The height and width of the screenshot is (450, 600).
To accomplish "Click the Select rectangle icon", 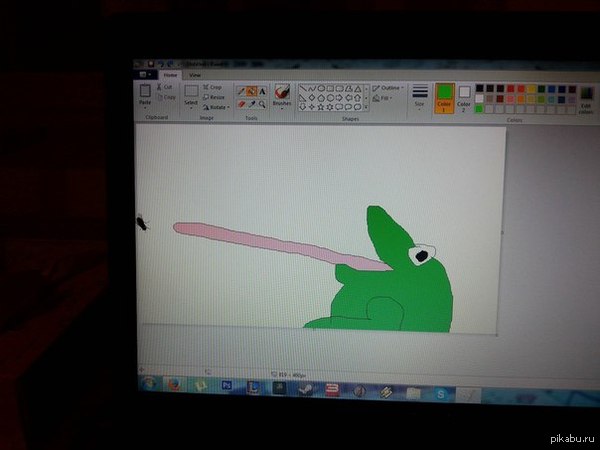I will tap(191, 91).
